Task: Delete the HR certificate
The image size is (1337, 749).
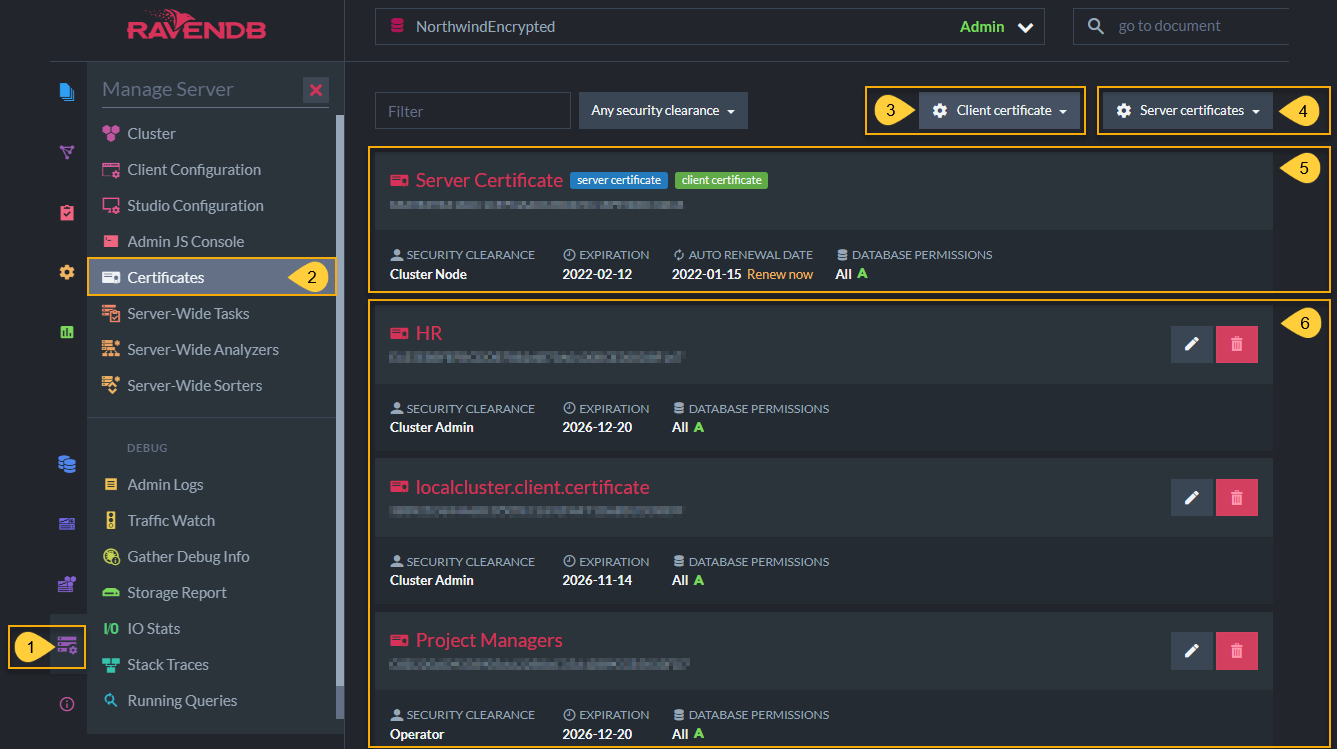Action: (x=1237, y=344)
